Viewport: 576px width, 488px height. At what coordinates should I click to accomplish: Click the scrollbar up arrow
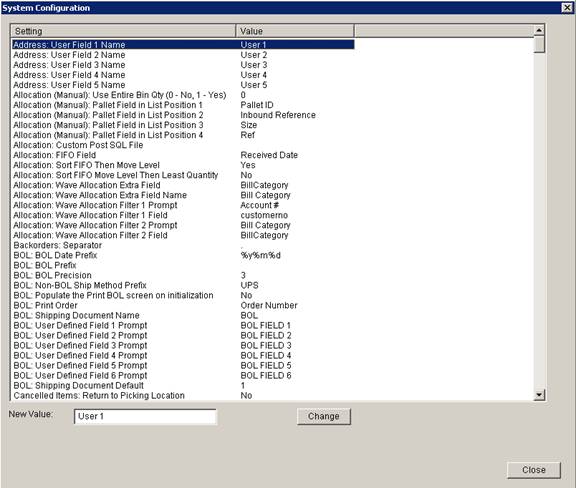coord(539,30)
